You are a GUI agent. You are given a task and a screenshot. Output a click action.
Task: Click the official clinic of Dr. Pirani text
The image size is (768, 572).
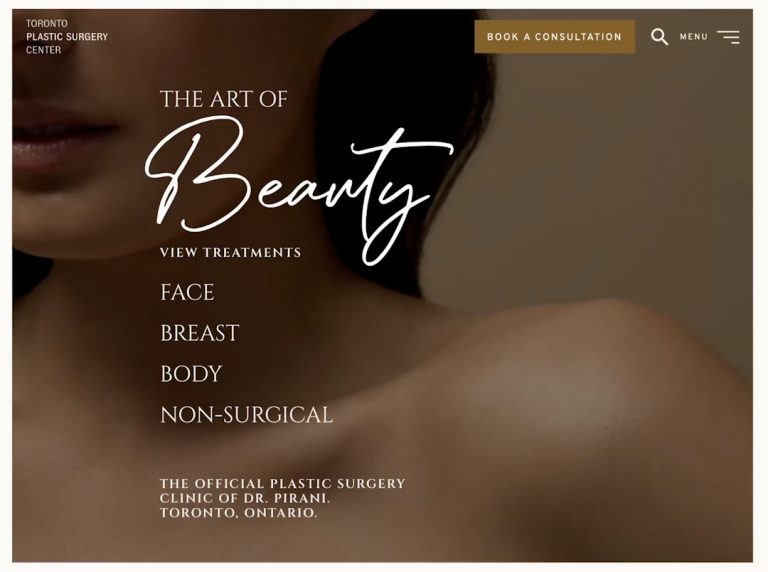(282, 491)
